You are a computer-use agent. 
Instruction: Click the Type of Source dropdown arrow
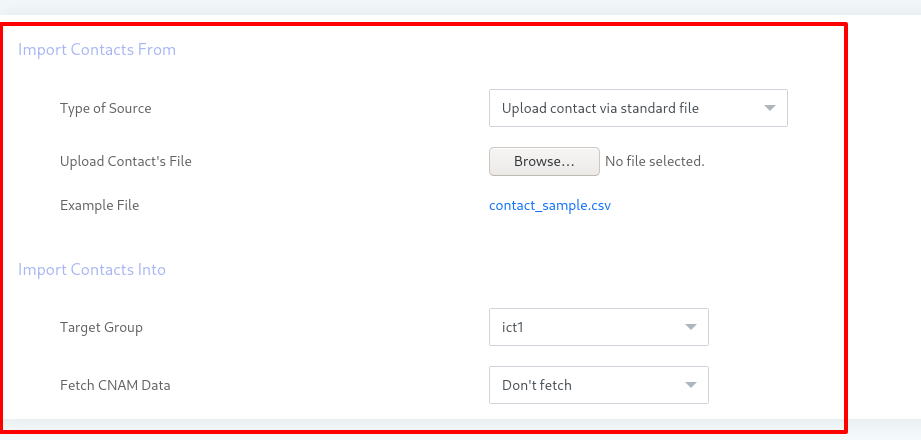[769, 108]
